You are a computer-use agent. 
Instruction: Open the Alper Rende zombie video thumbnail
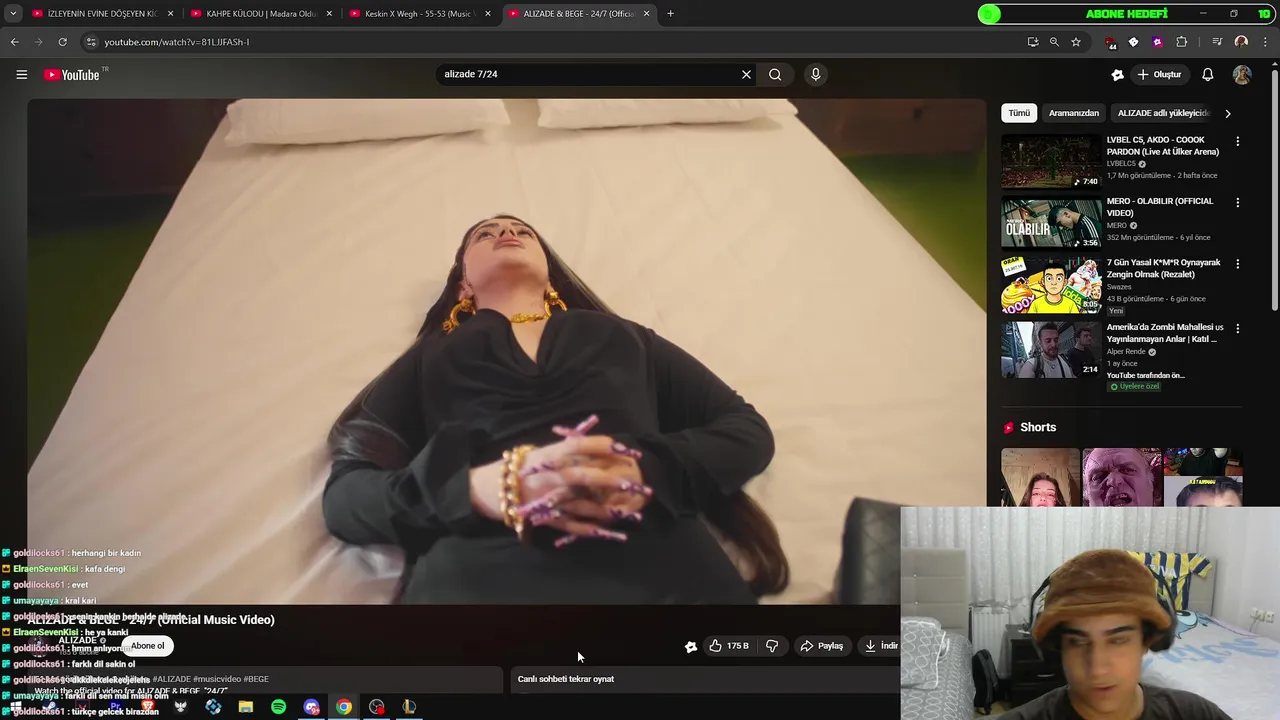coord(1051,349)
